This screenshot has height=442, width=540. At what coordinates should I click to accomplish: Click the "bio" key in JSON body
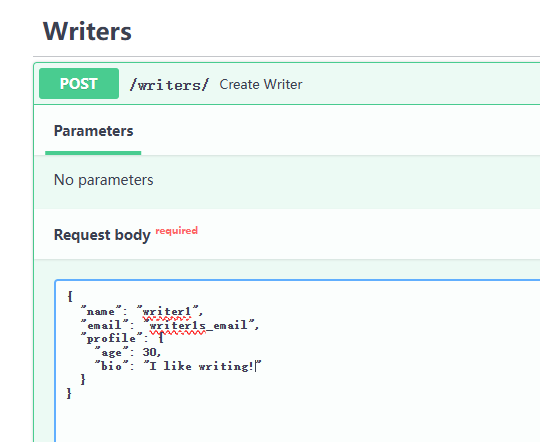pyautogui.click(x=112, y=366)
